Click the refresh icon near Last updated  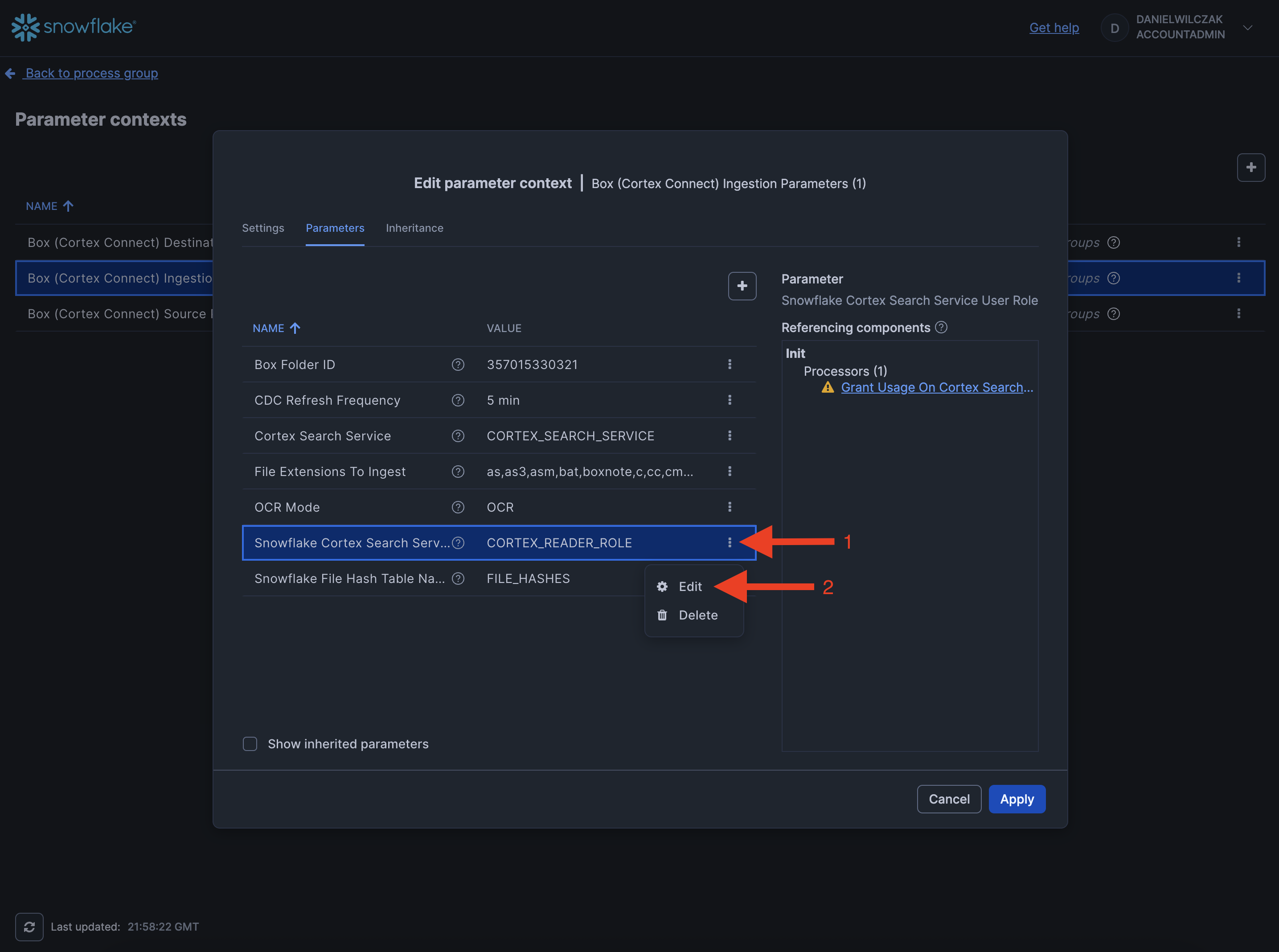29,927
